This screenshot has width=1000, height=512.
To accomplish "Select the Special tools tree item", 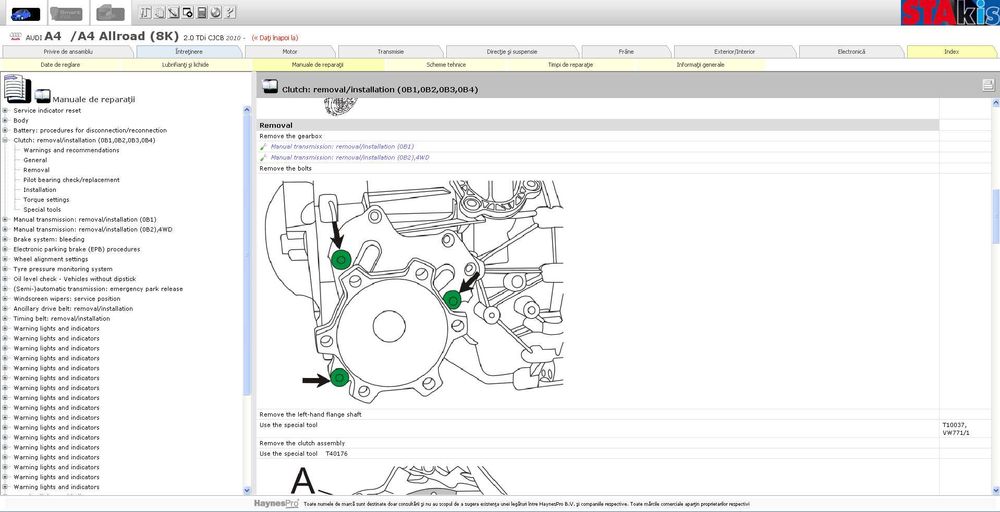I will pos(42,210).
